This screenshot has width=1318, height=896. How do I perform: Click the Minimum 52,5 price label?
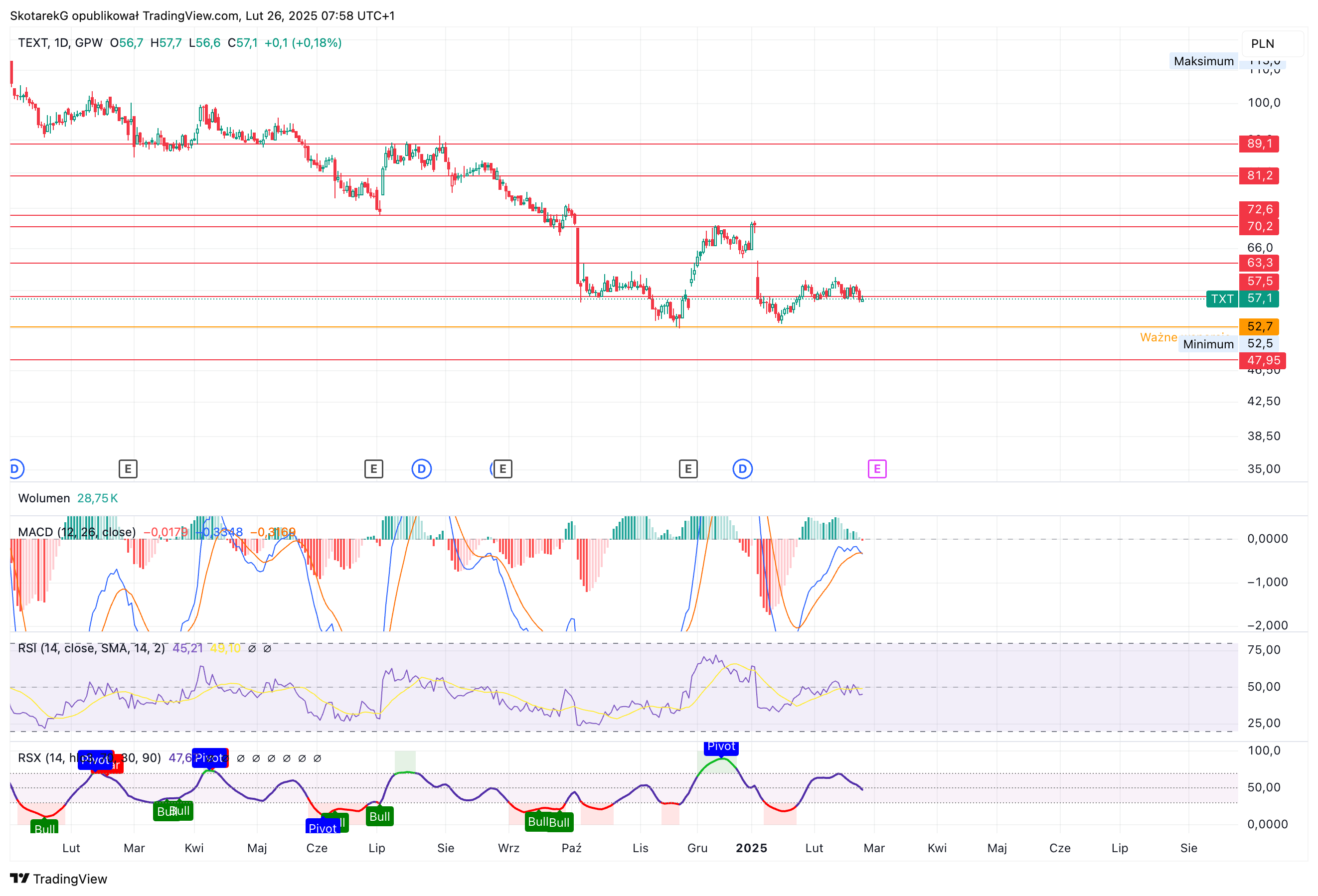click(x=1228, y=344)
